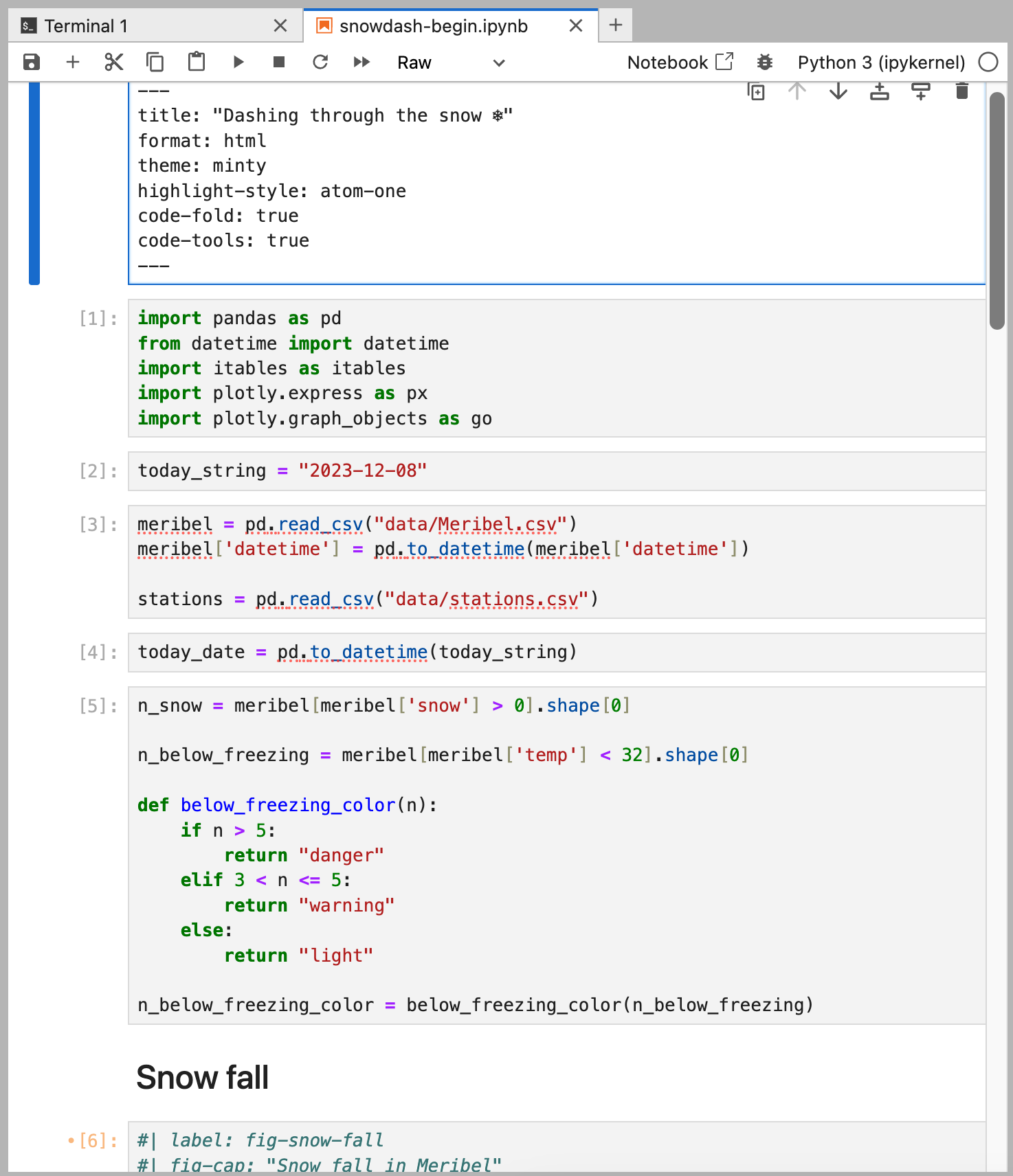Move the active cell down
Screen dimensions: 1013x1176
click(x=838, y=91)
